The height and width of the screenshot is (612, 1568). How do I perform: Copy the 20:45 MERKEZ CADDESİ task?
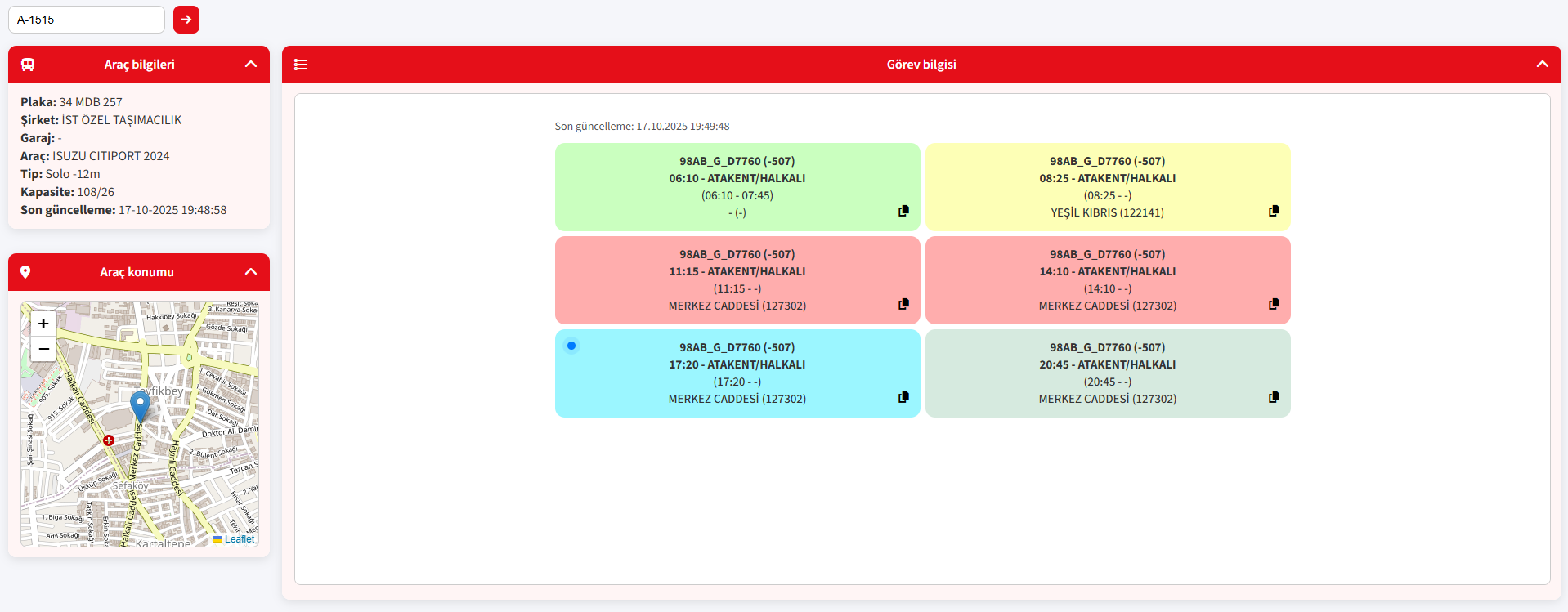(x=1274, y=397)
